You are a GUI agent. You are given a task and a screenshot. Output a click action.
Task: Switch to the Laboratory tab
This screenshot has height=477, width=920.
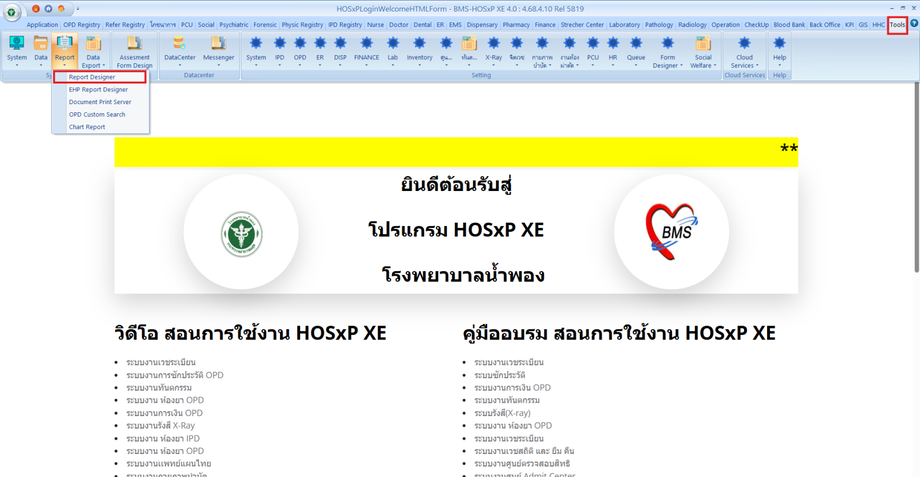(624, 25)
